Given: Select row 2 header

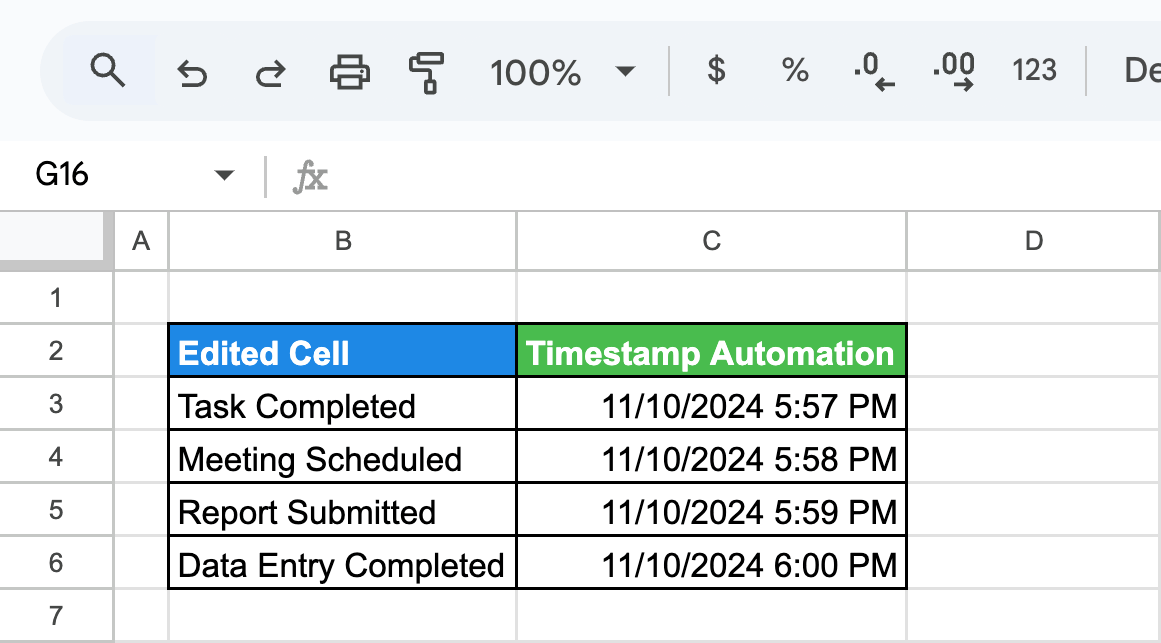Looking at the screenshot, I should [56, 350].
